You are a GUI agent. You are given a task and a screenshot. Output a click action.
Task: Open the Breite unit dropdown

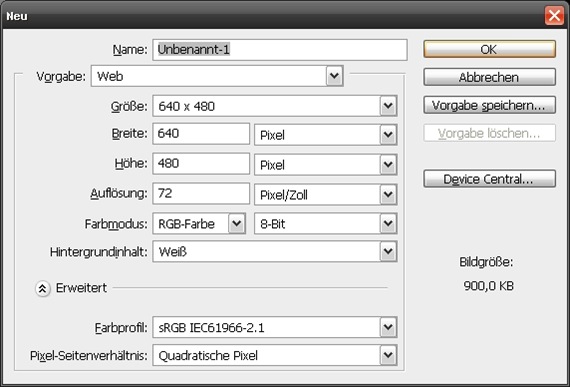point(325,135)
